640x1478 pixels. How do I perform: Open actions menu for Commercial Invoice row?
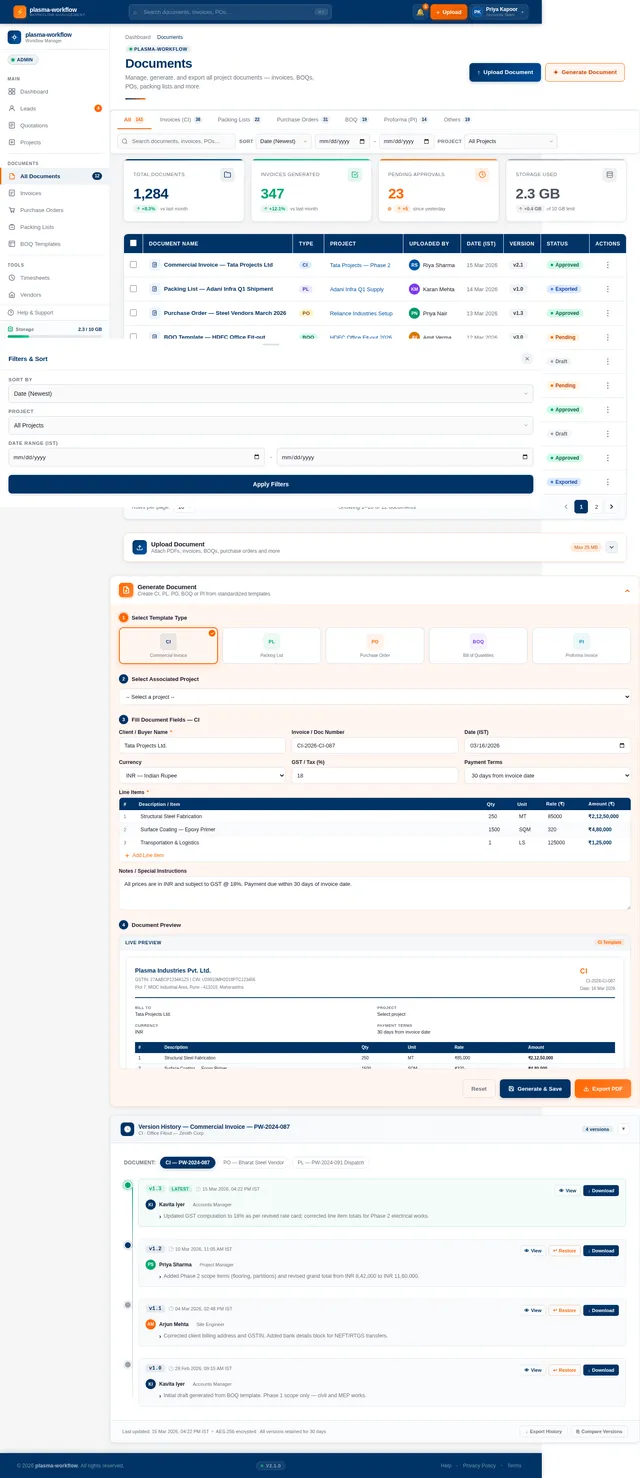click(x=607, y=265)
